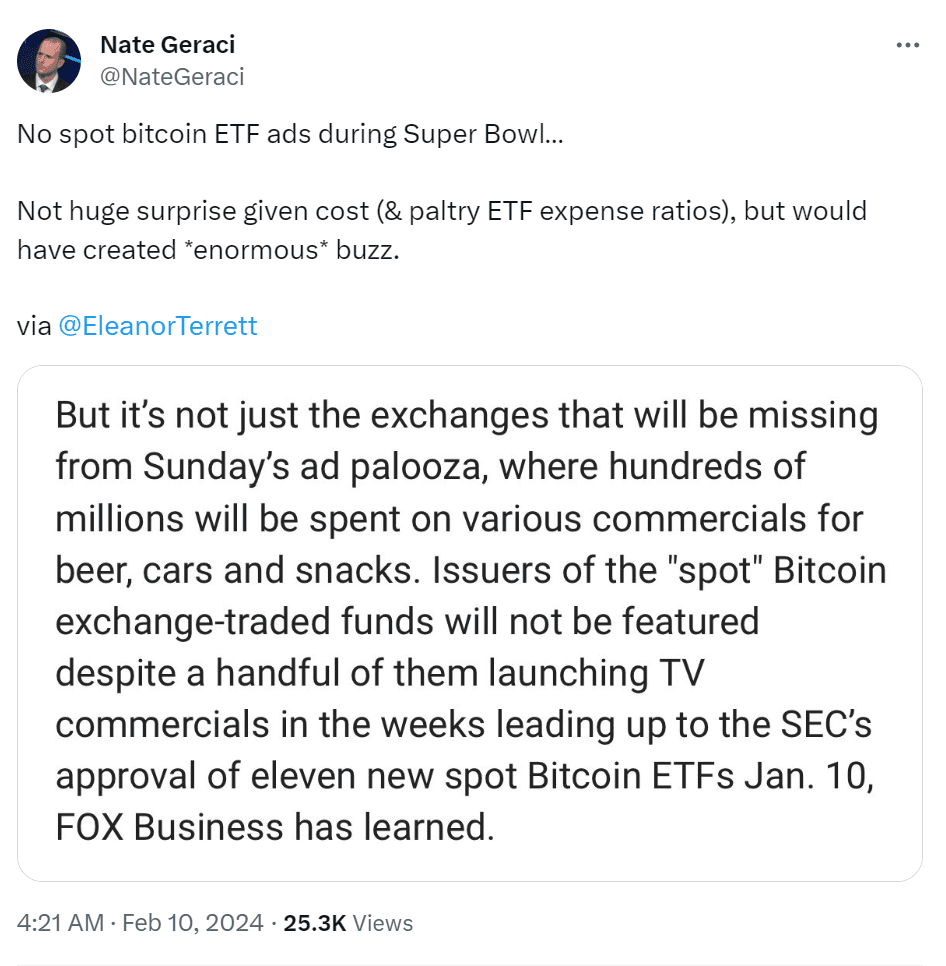Image resolution: width=946 pixels, height=966 pixels.
Task: Open the embedded FOX Business article image
Action: coord(470,622)
